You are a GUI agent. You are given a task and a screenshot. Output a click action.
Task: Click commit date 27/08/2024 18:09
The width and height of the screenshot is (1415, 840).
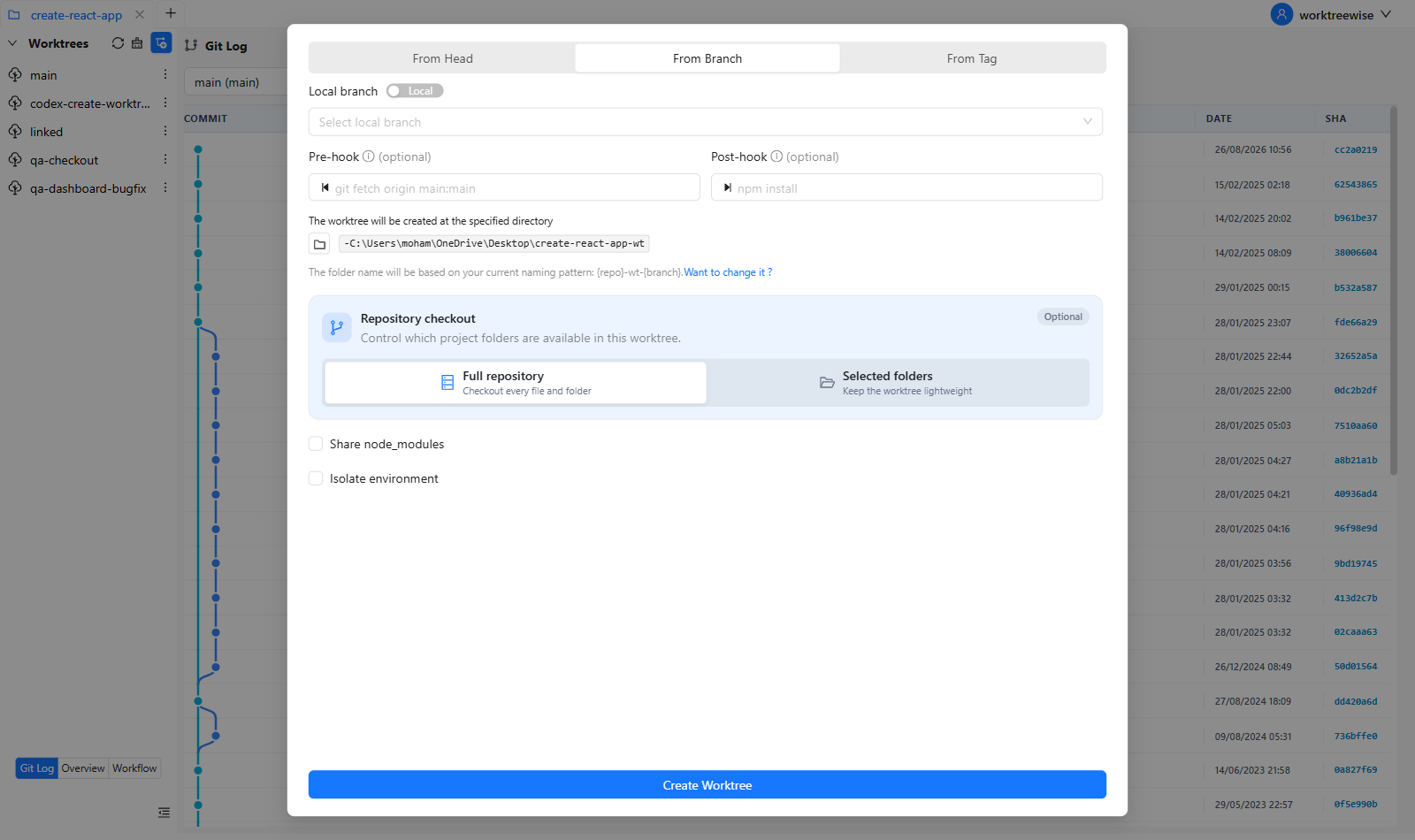click(x=1252, y=701)
